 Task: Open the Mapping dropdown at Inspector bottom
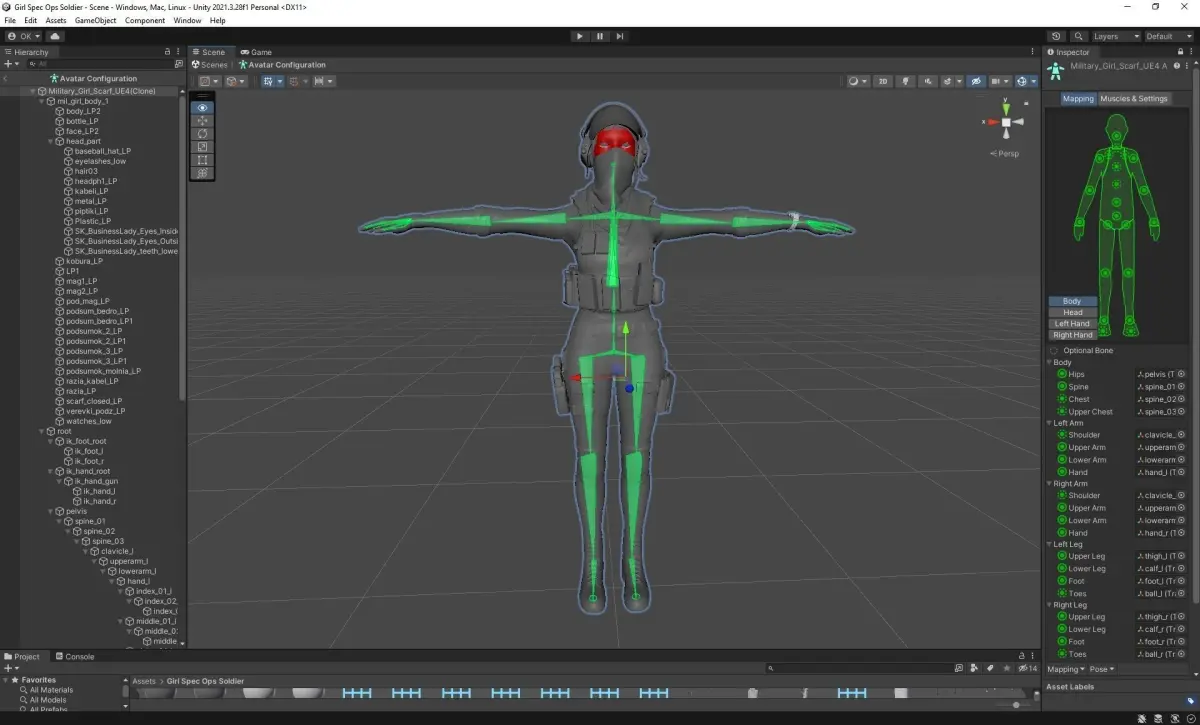point(1066,669)
